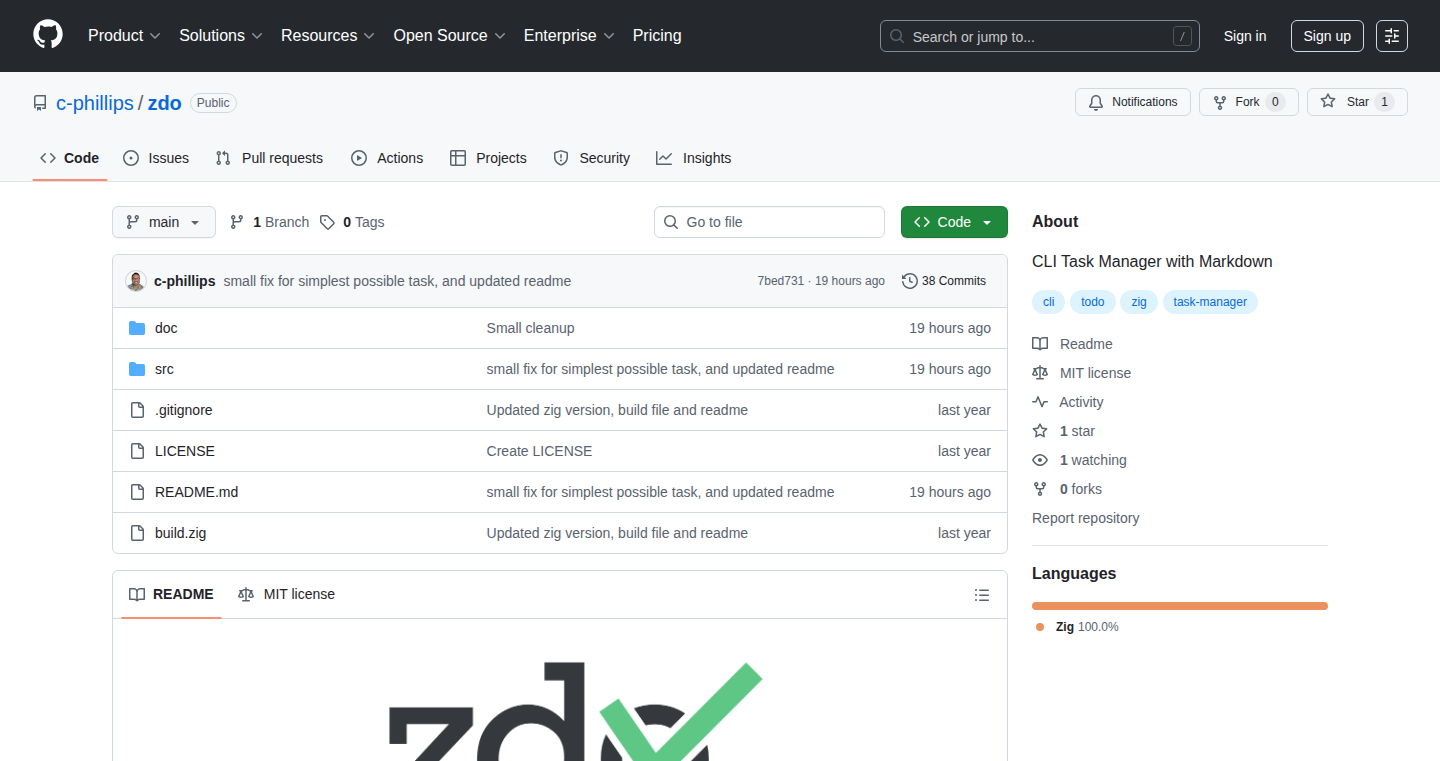Expand the Solutions menu
This screenshot has width=1440, height=761.
(x=221, y=35)
